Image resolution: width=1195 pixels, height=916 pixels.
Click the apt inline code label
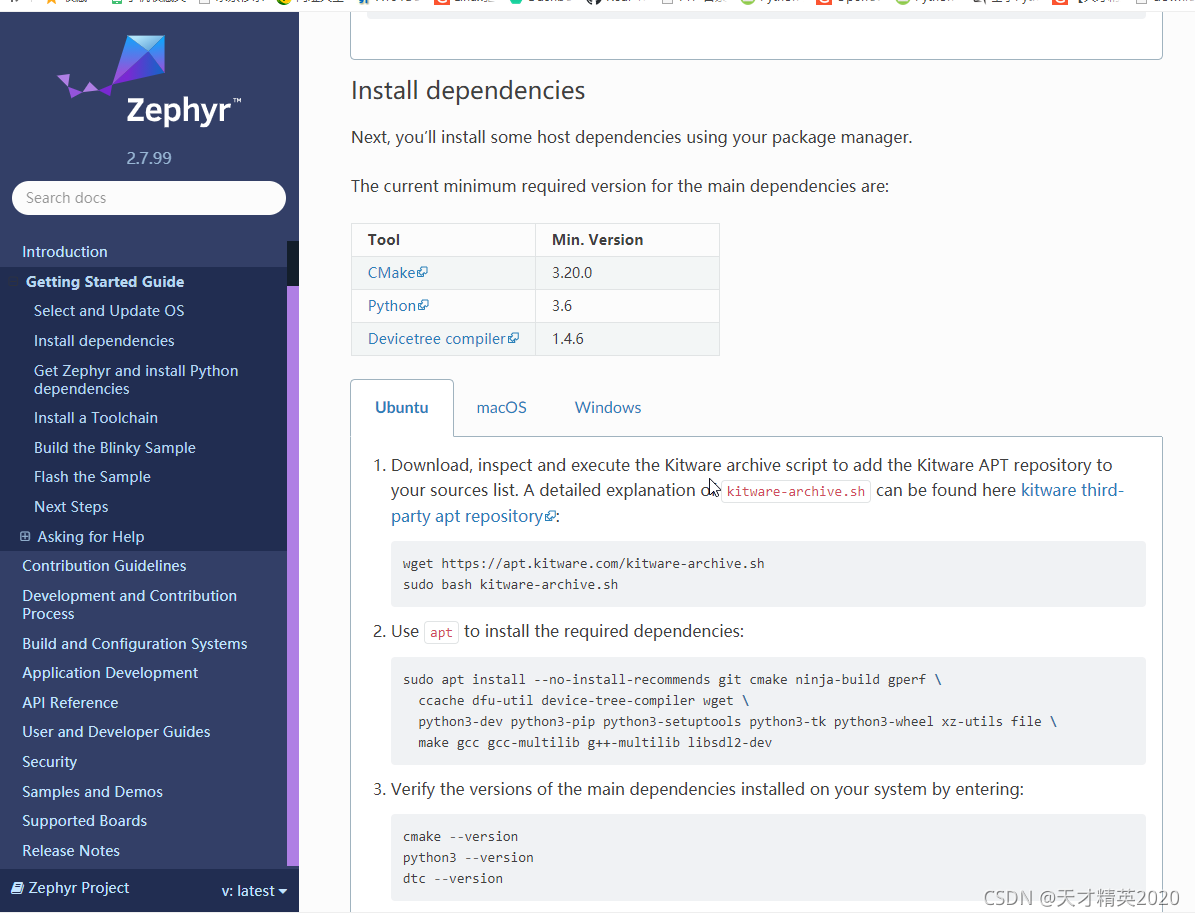click(441, 633)
